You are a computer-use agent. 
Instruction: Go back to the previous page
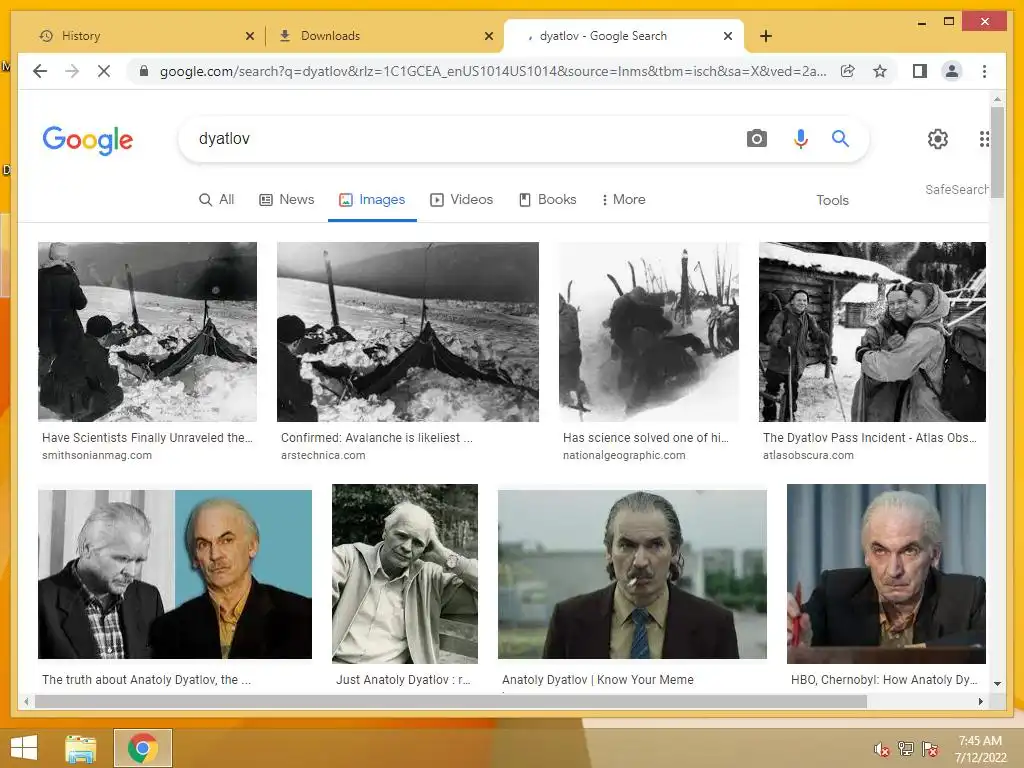(x=40, y=71)
